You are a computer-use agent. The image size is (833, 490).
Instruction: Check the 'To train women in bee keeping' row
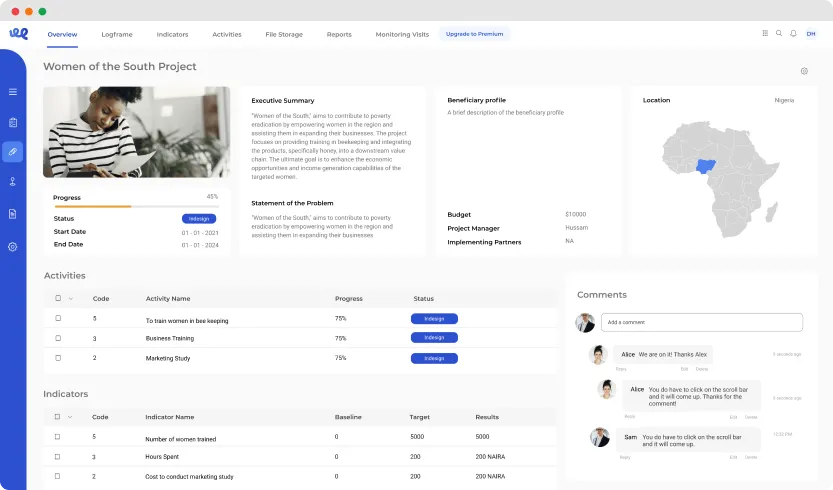[x=58, y=318]
